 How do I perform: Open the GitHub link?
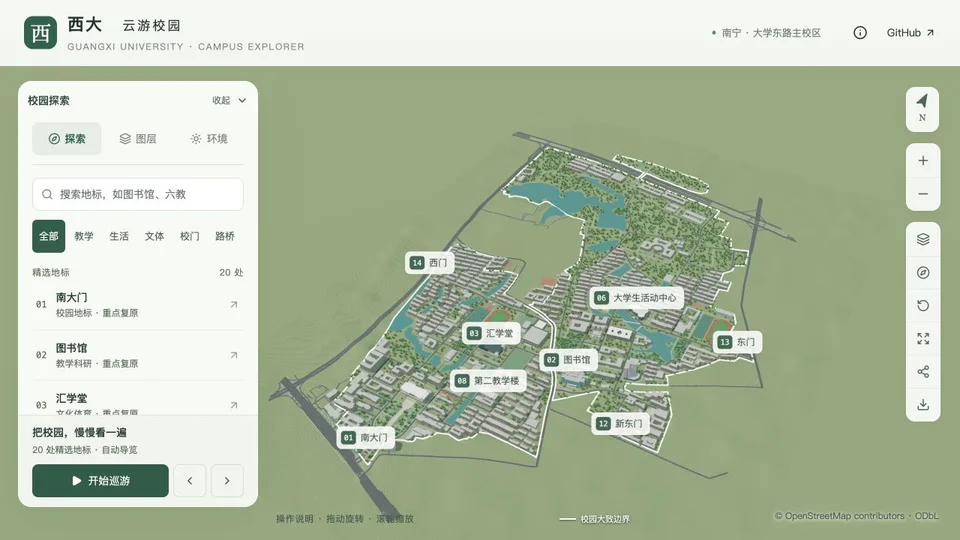910,33
